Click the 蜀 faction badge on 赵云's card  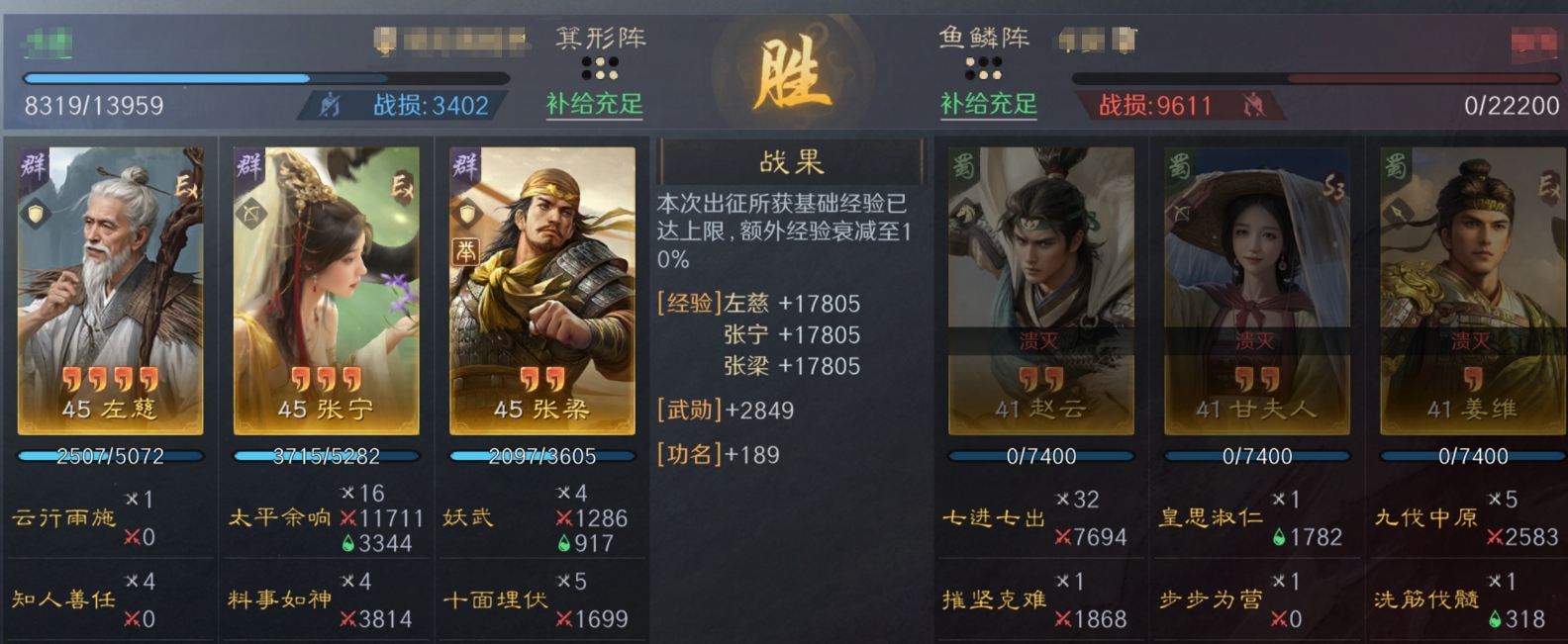pos(964,165)
